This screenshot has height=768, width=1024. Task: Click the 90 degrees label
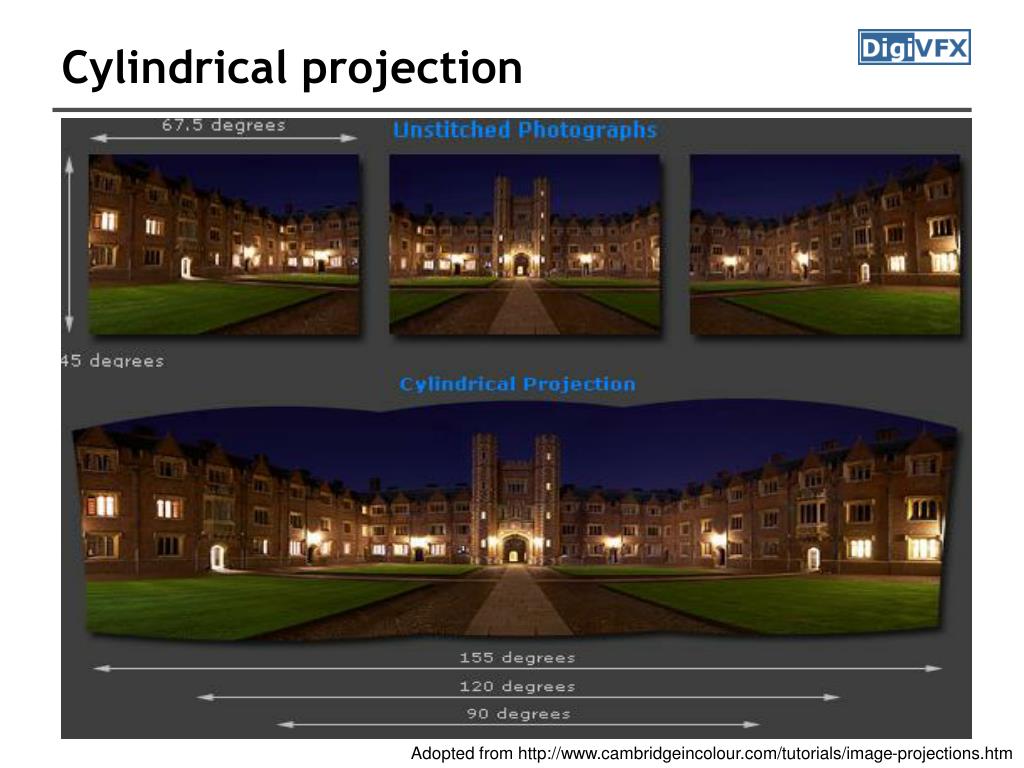pos(519,714)
